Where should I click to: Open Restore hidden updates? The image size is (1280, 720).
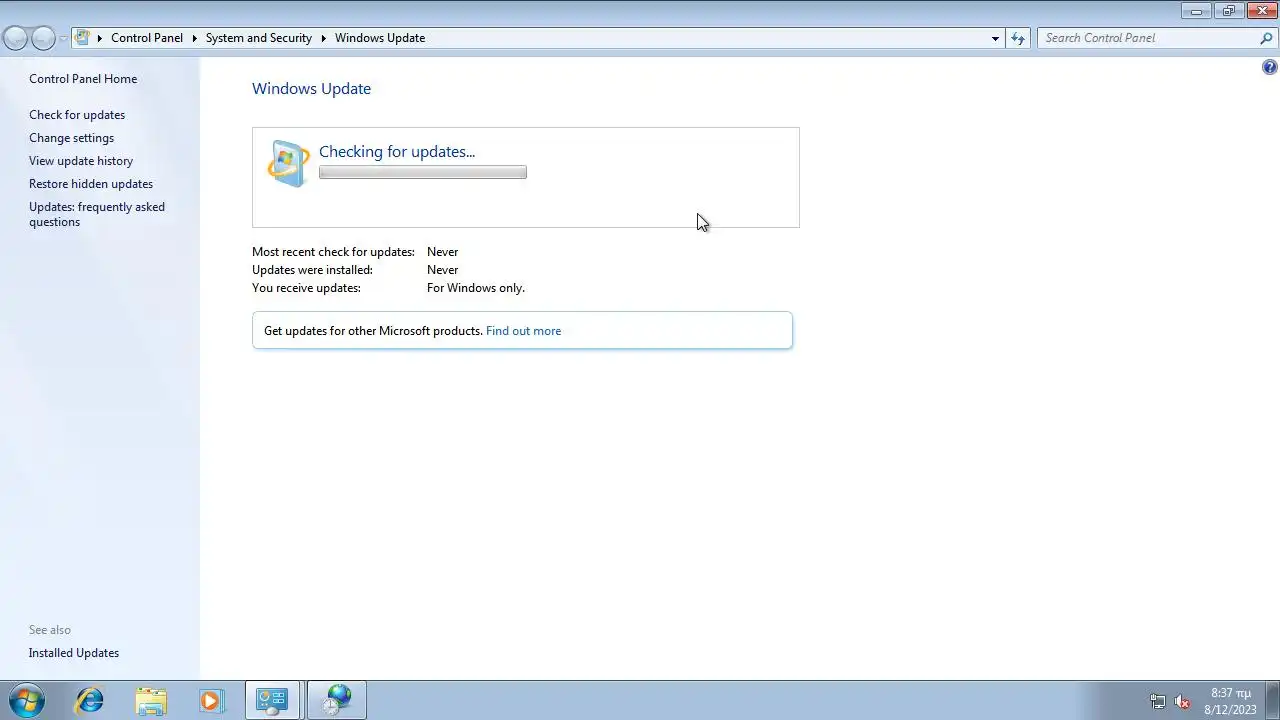coord(91,184)
